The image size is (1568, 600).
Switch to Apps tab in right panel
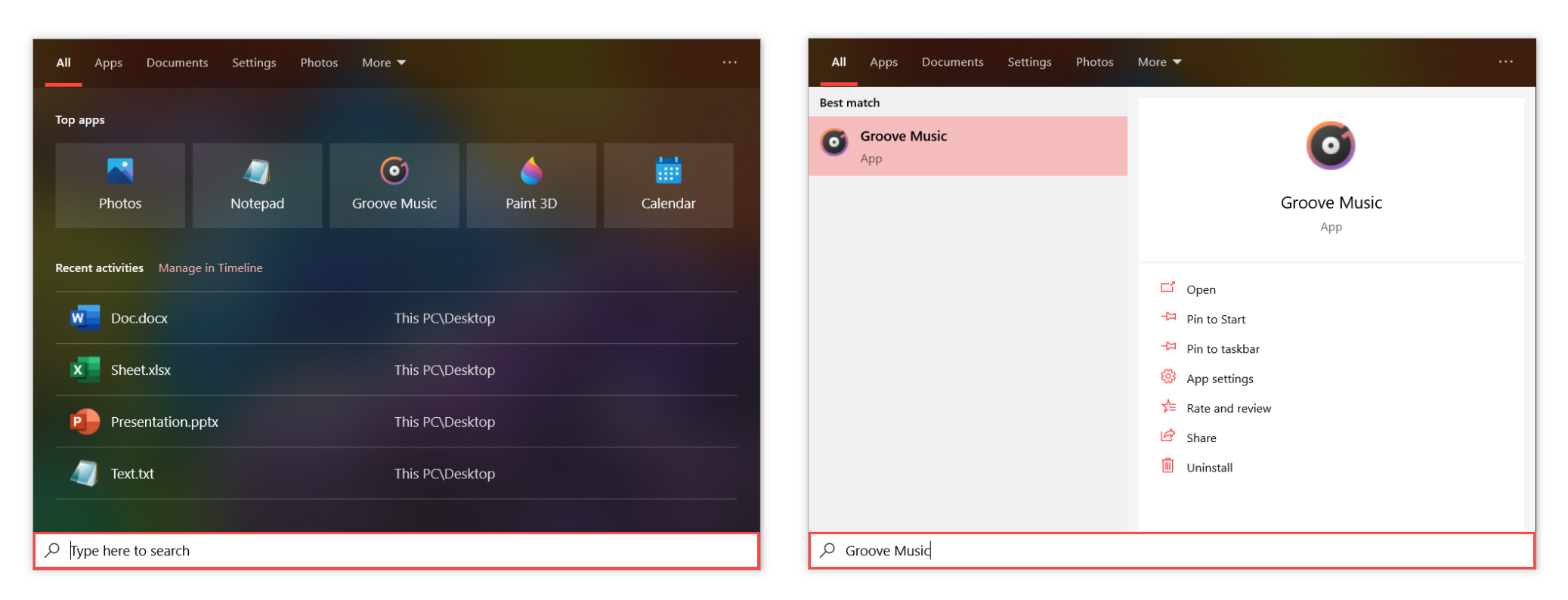pyautogui.click(x=883, y=62)
